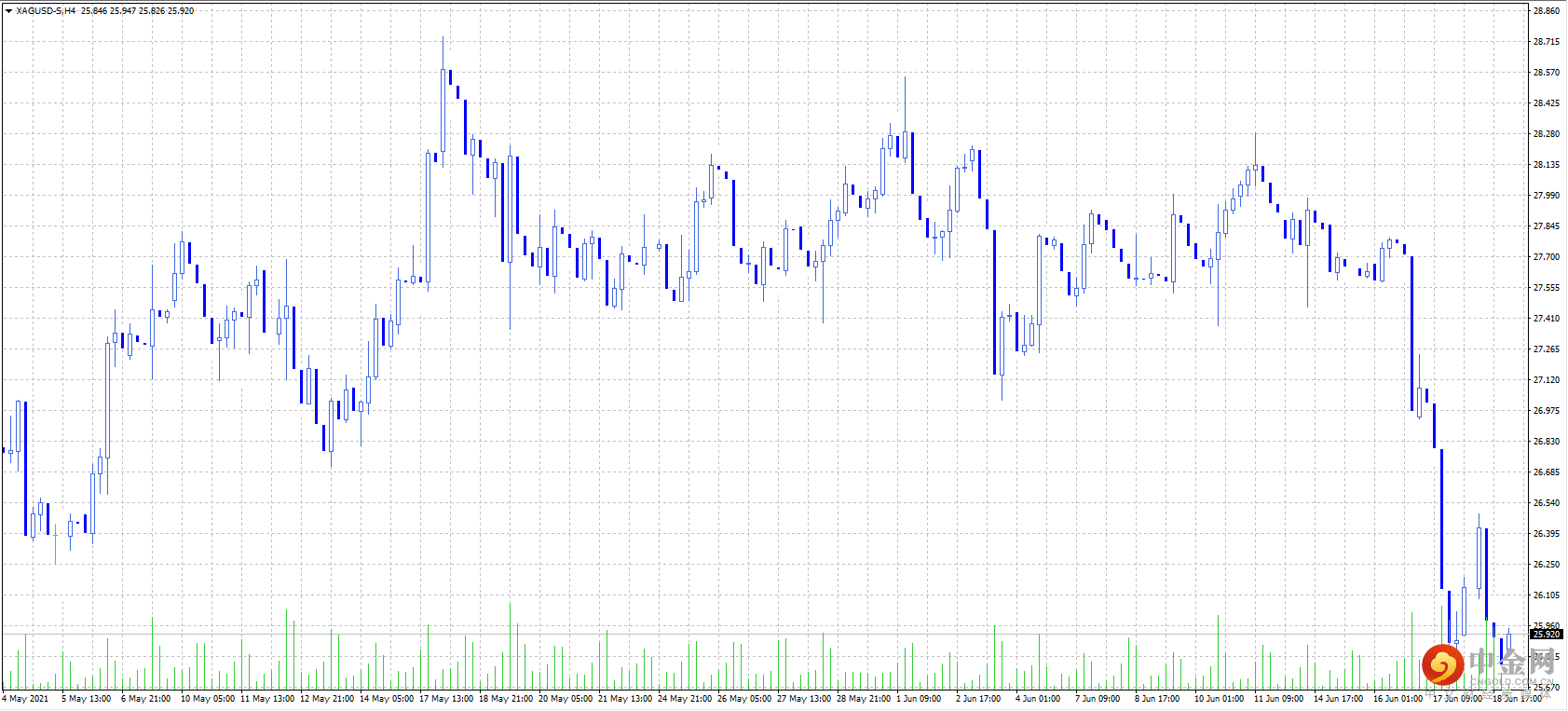Click the 11 May 13:00 time label

point(267,699)
